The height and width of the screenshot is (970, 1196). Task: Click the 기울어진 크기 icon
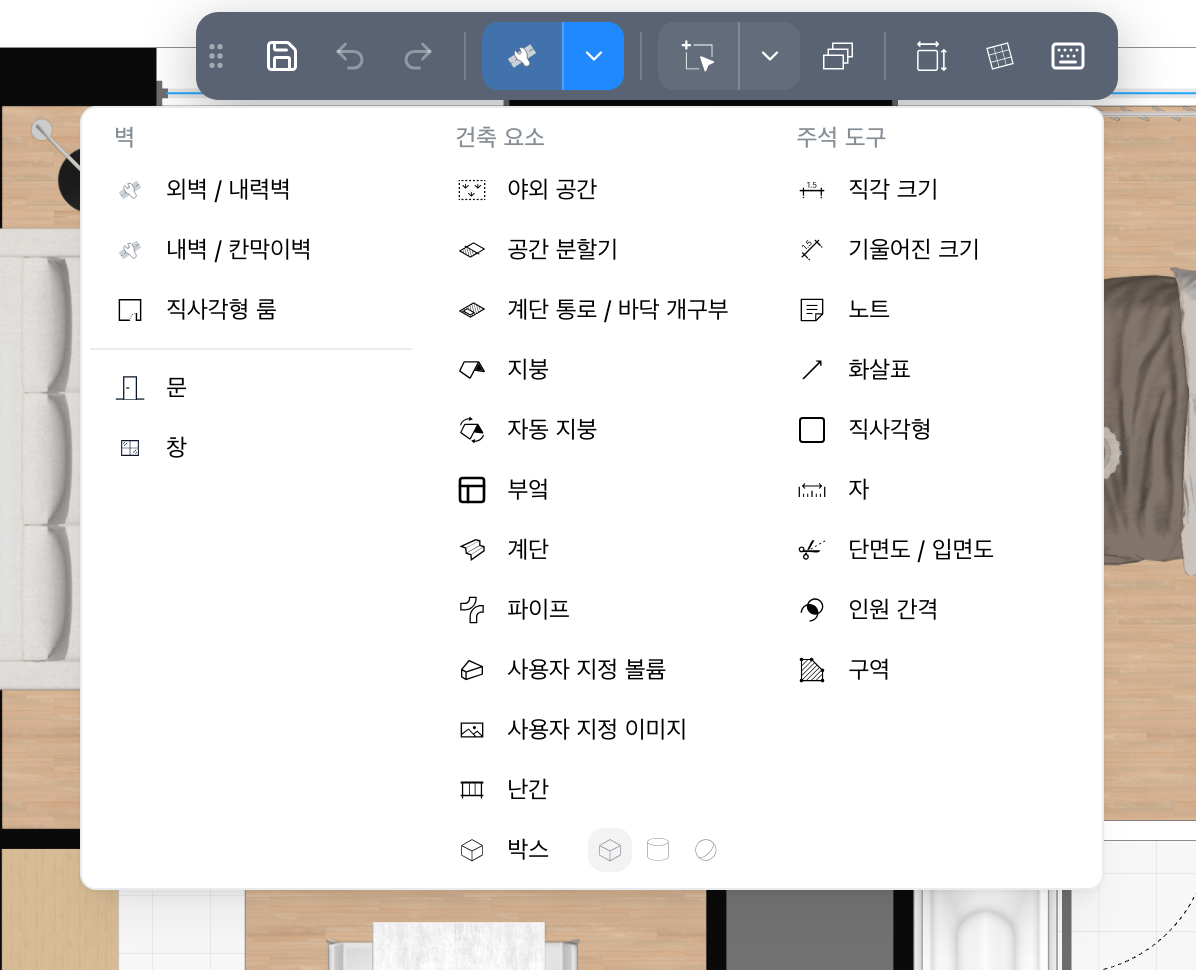coord(812,249)
